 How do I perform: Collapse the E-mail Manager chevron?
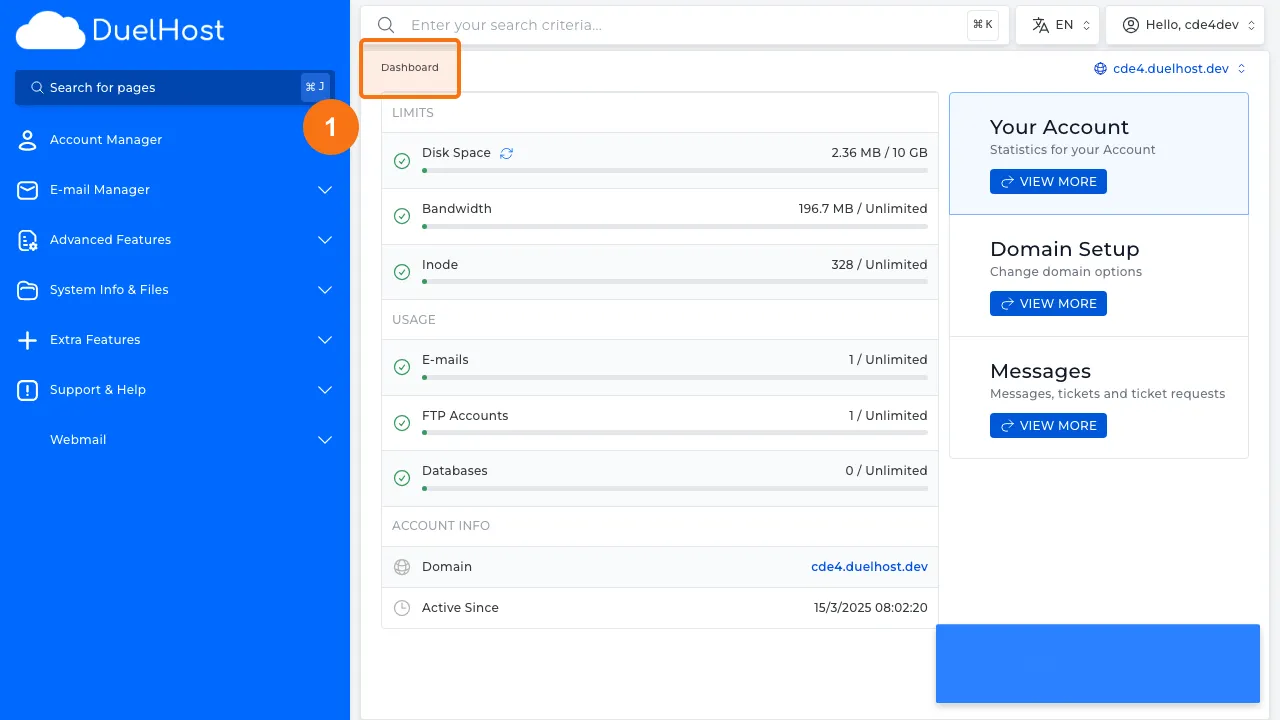coord(324,189)
